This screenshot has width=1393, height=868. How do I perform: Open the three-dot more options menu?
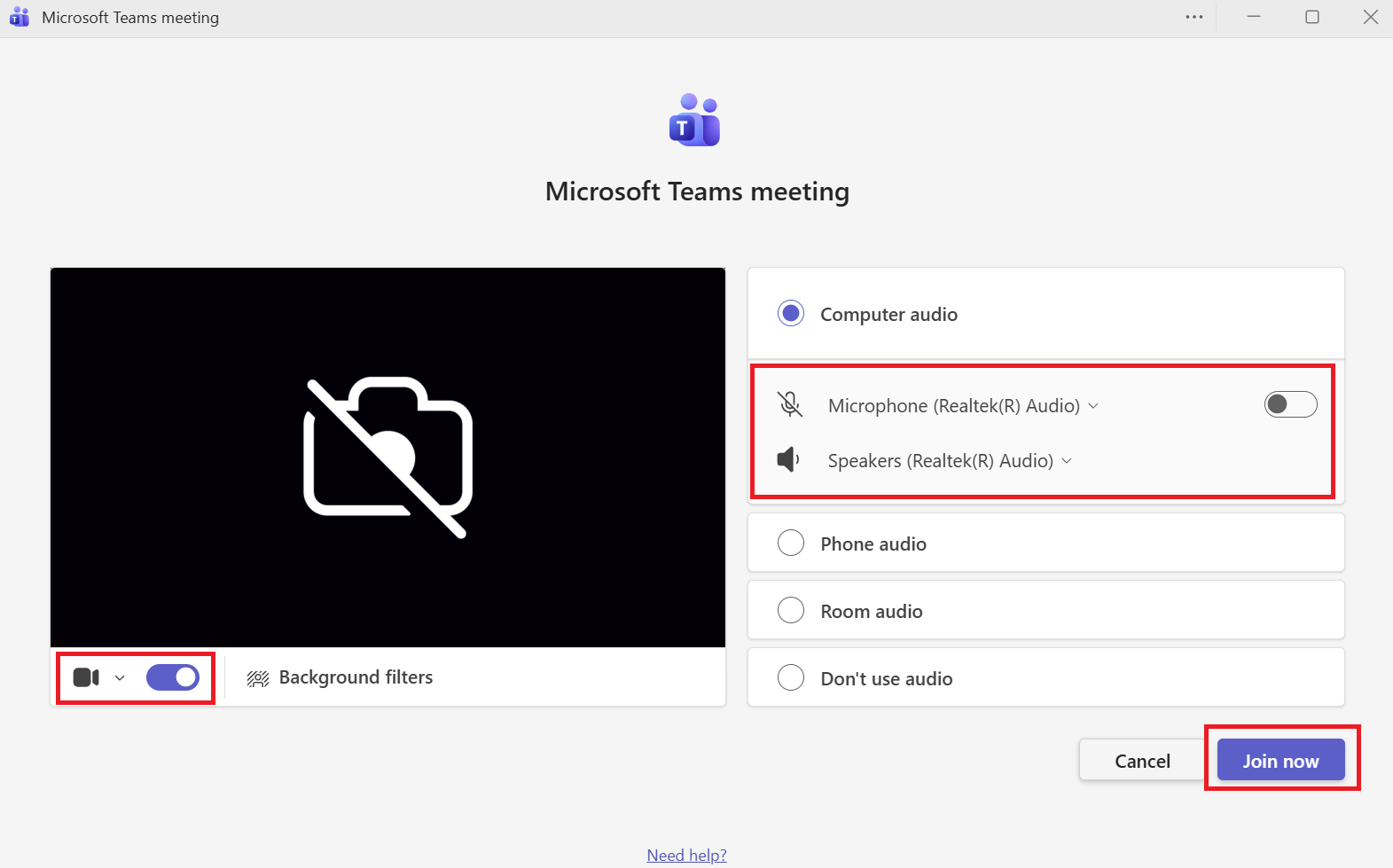click(x=1194, y=18)
